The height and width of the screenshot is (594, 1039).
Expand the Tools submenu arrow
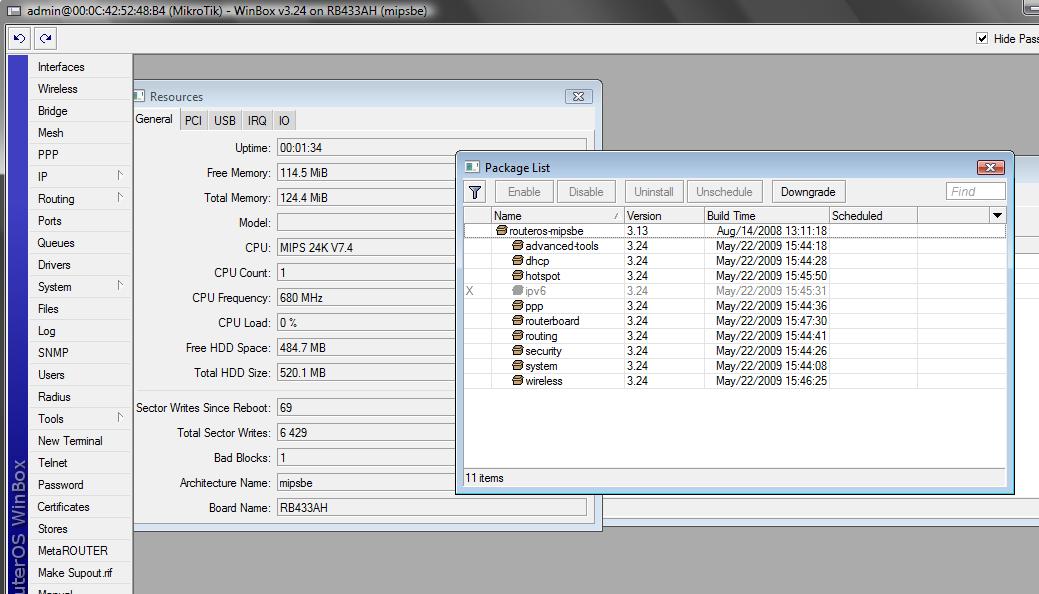(120, 418)
